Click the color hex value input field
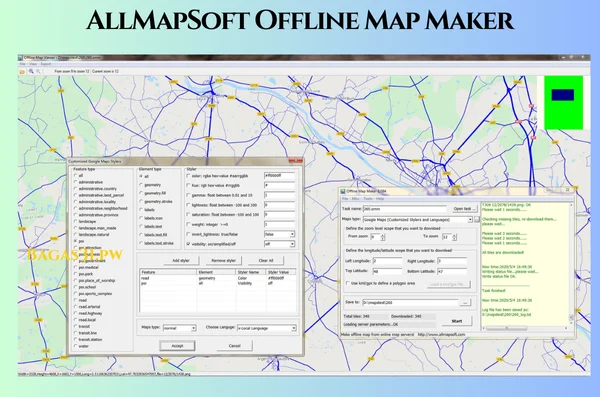The width and height of the screenshot is (600, 397). click(x=279, y=176)
